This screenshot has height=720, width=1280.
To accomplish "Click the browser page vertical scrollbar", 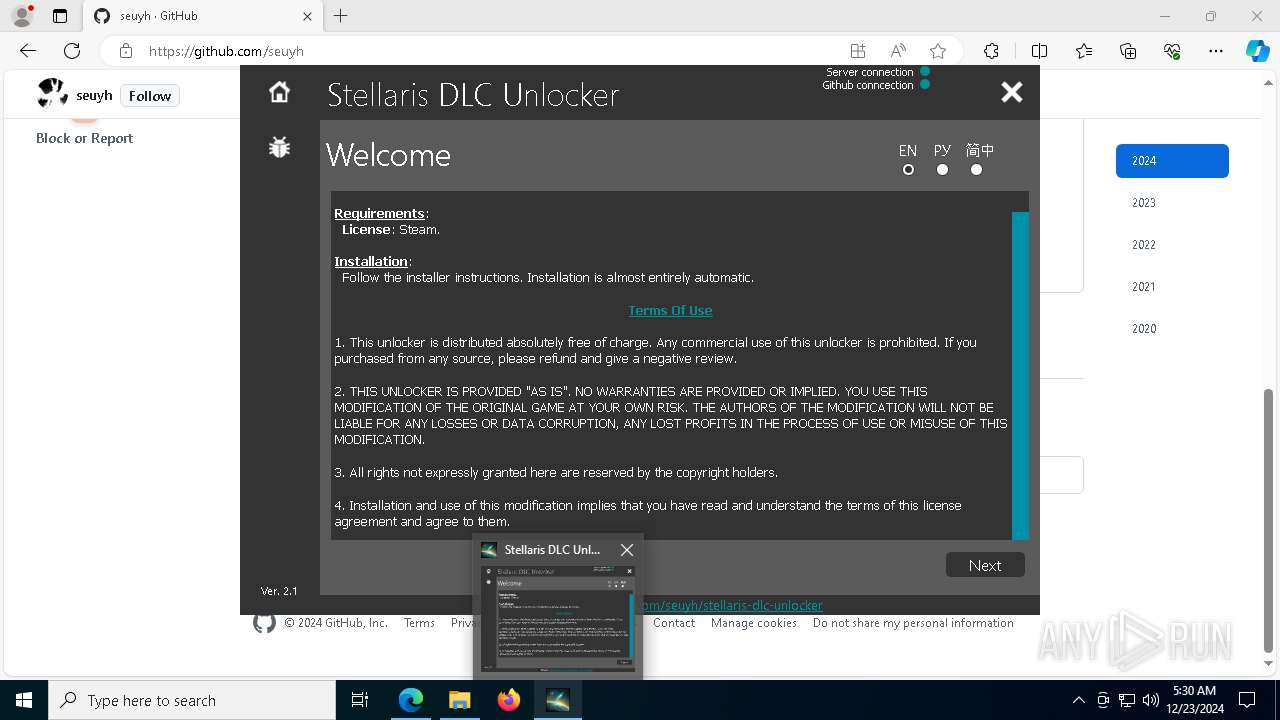I will pos(1269,520).
